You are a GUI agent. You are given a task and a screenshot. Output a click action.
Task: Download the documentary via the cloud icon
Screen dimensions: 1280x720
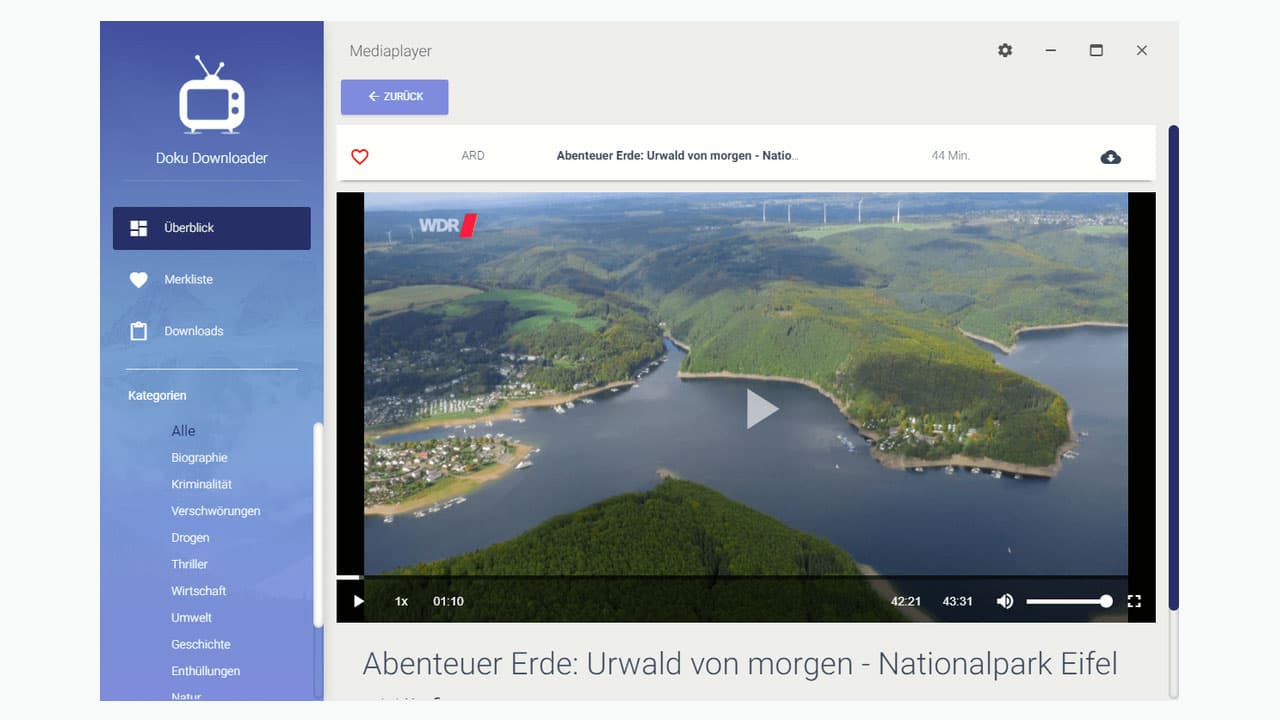(x=1111, y=157)
